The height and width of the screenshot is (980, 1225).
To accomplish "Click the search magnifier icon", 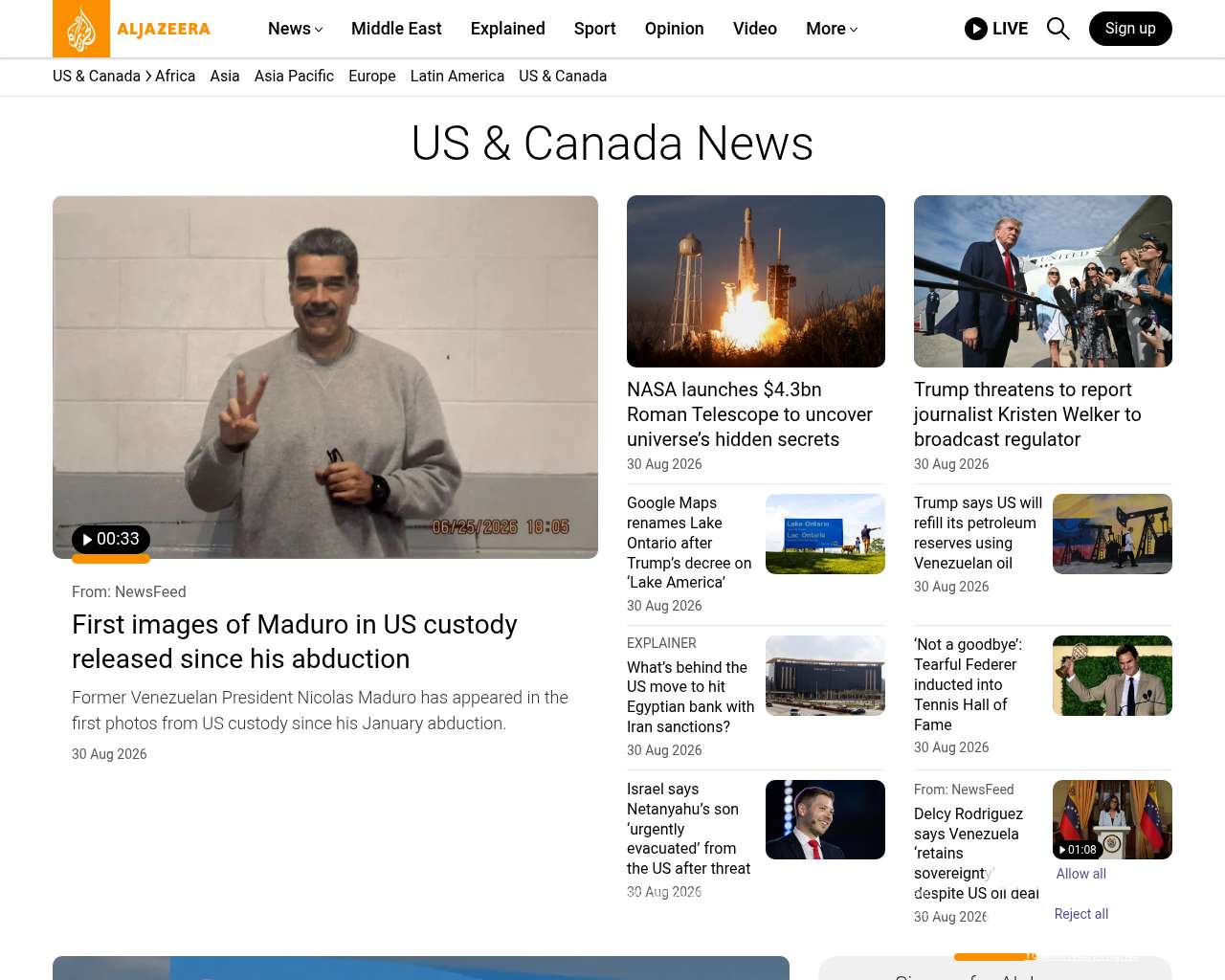I will (x=1058, y=29).
